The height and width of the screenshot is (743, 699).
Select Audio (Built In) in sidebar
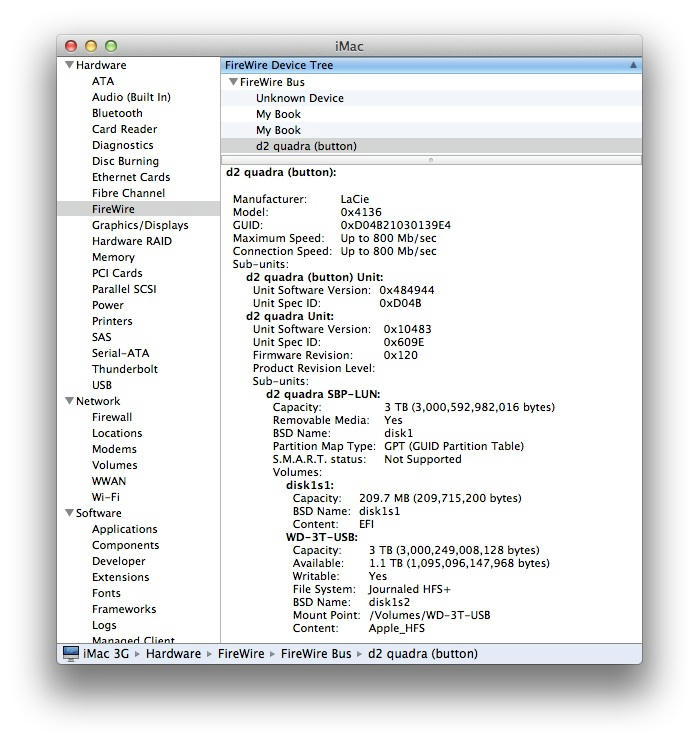131,97
